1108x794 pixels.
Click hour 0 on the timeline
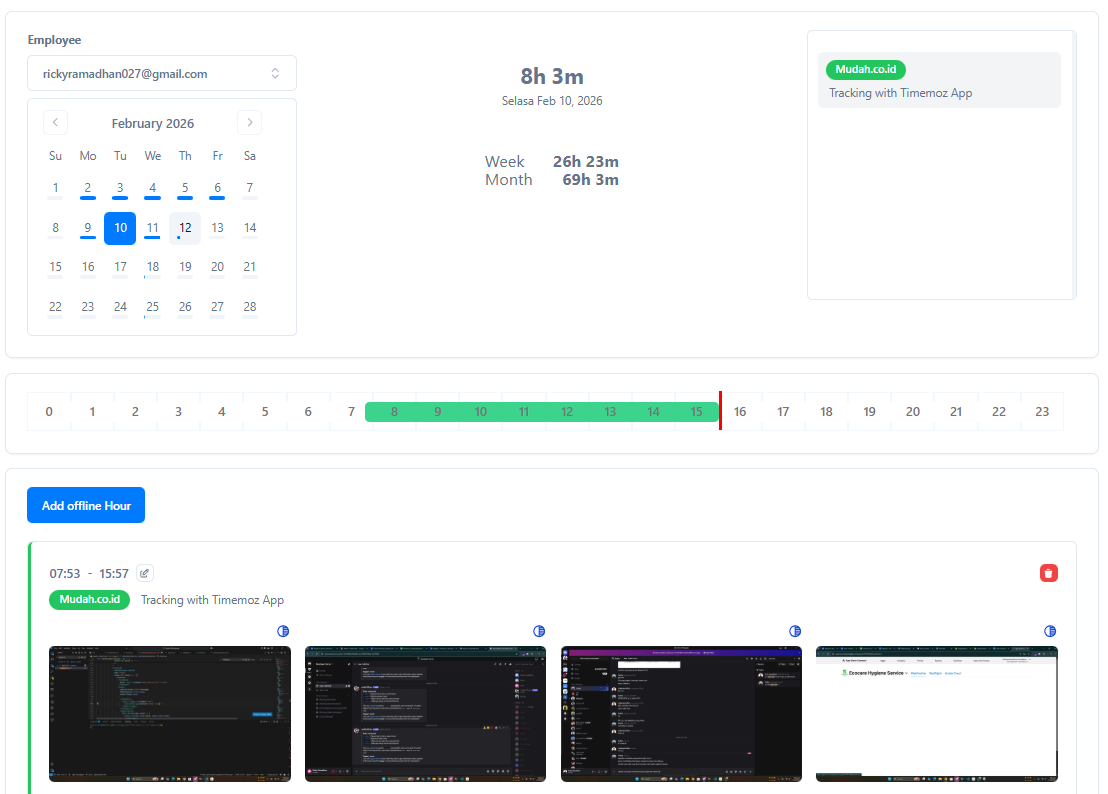tap(49, 412)
